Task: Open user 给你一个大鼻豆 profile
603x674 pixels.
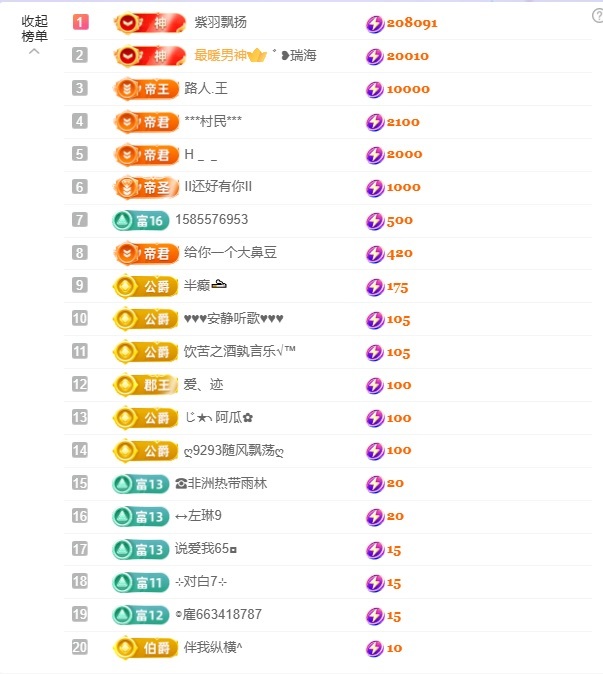Action: tap(230, 253)
